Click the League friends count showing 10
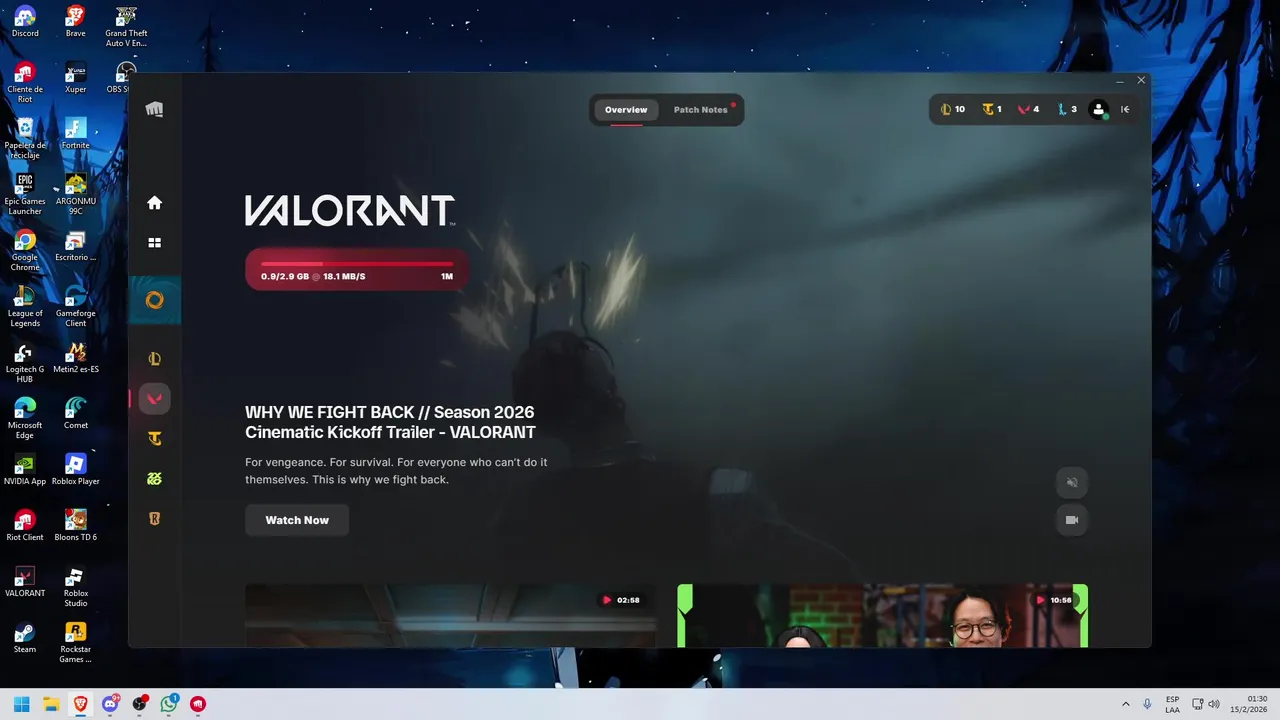 (952, 109)
